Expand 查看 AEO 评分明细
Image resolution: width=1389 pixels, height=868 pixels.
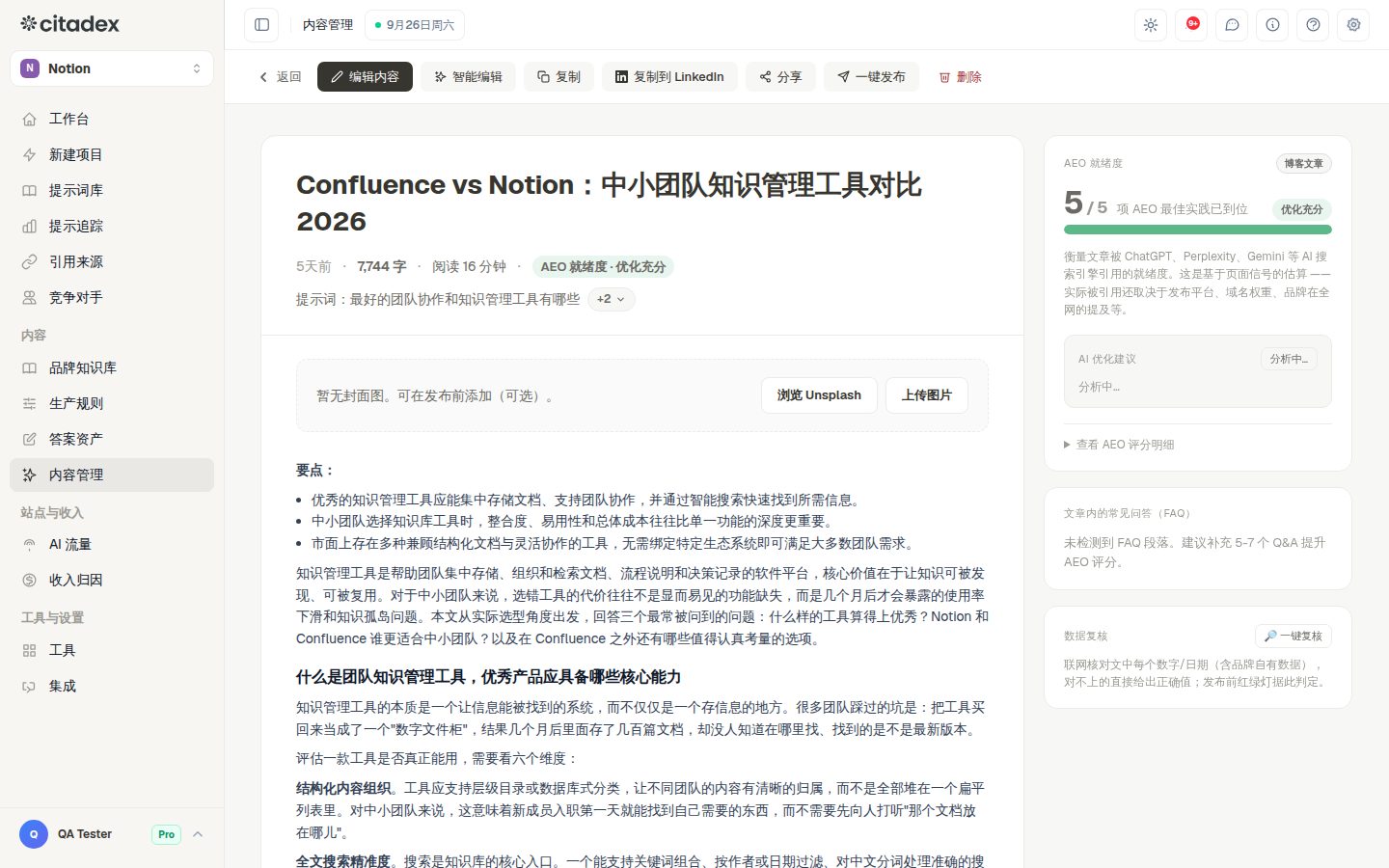1119,445
